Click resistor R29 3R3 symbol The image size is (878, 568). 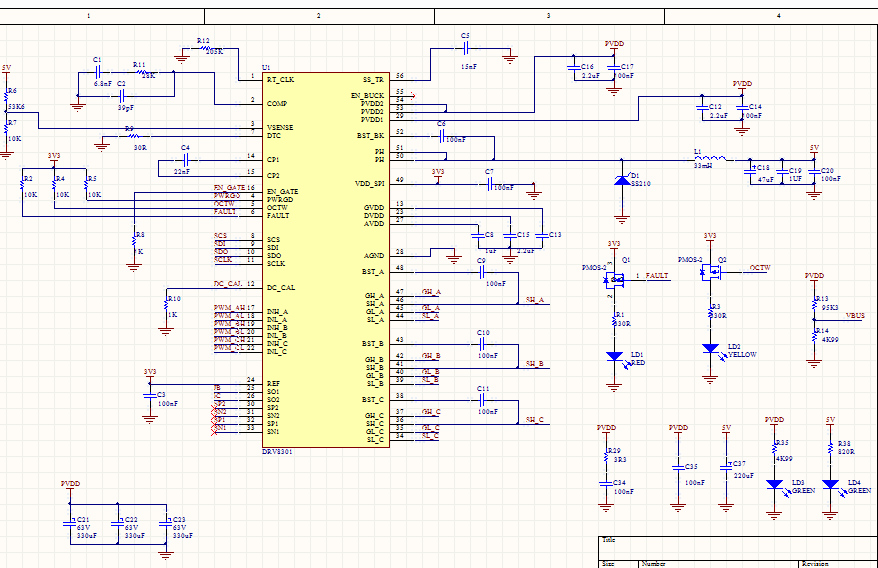click(x=606, y=456)
